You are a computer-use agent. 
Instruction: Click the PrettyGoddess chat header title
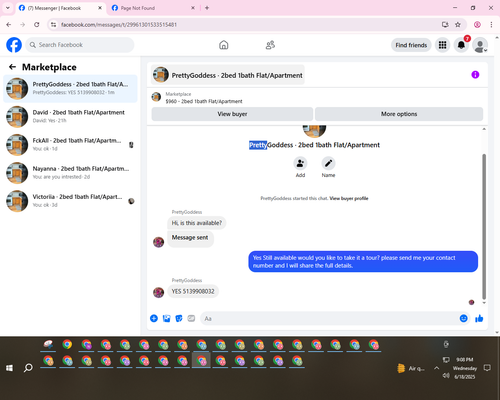tap(228, 75)
